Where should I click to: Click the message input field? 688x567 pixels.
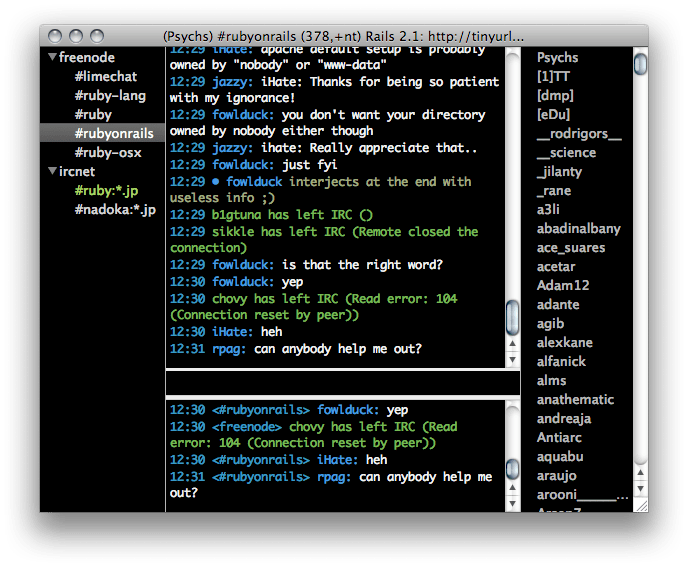(342, 383)
